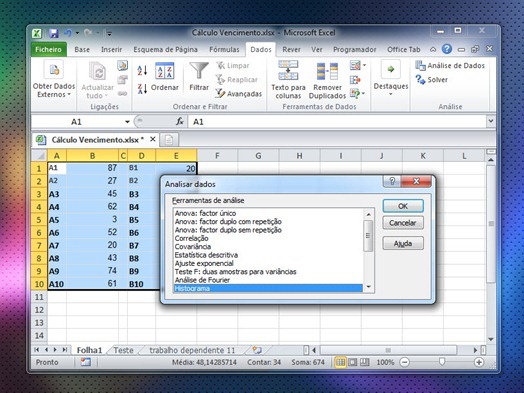This screenshot has width=524, height=393.
Task: Click the new document tab icon
Action: coord(169,140)
